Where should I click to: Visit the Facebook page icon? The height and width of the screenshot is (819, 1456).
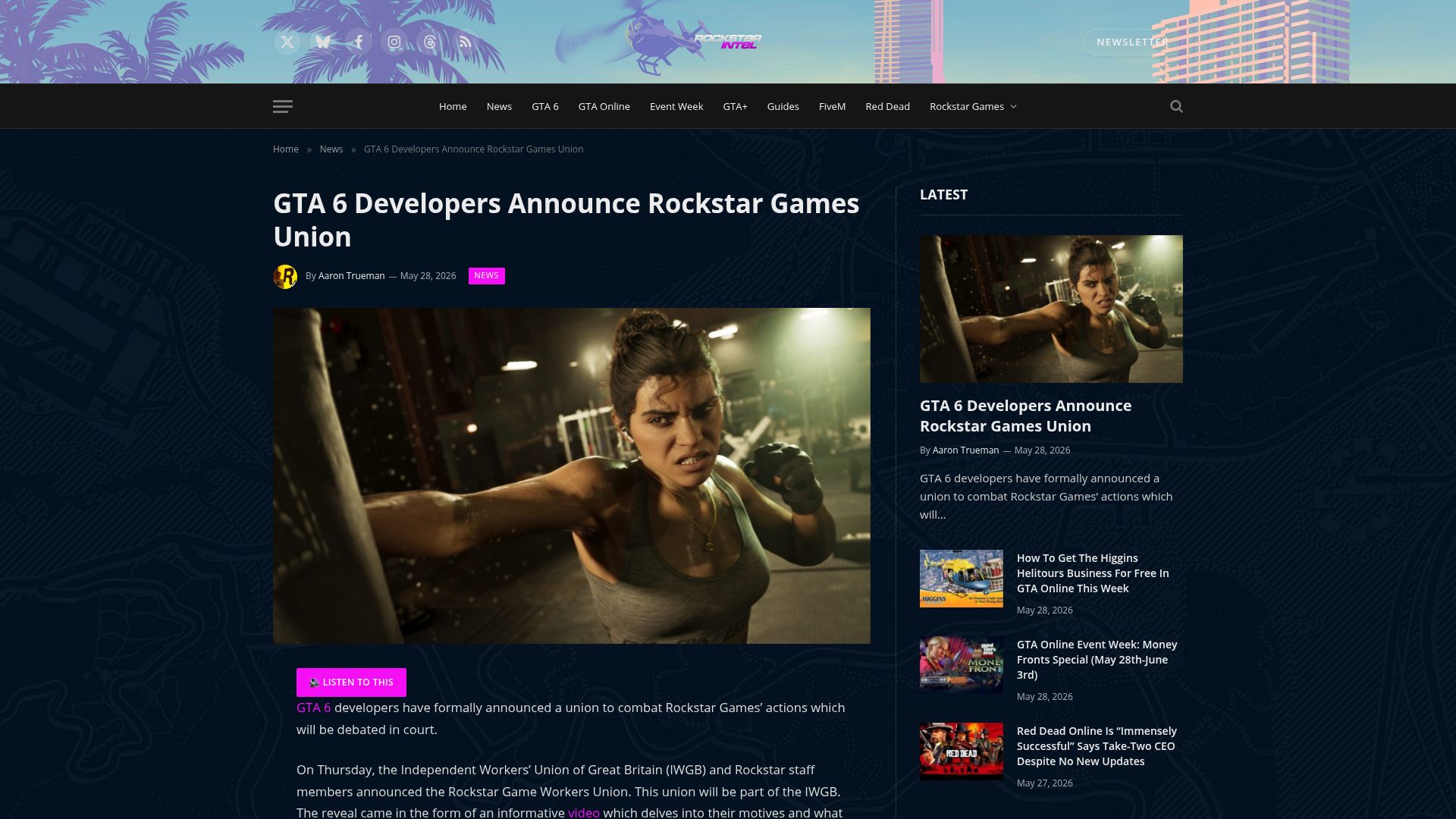[359, 42]
